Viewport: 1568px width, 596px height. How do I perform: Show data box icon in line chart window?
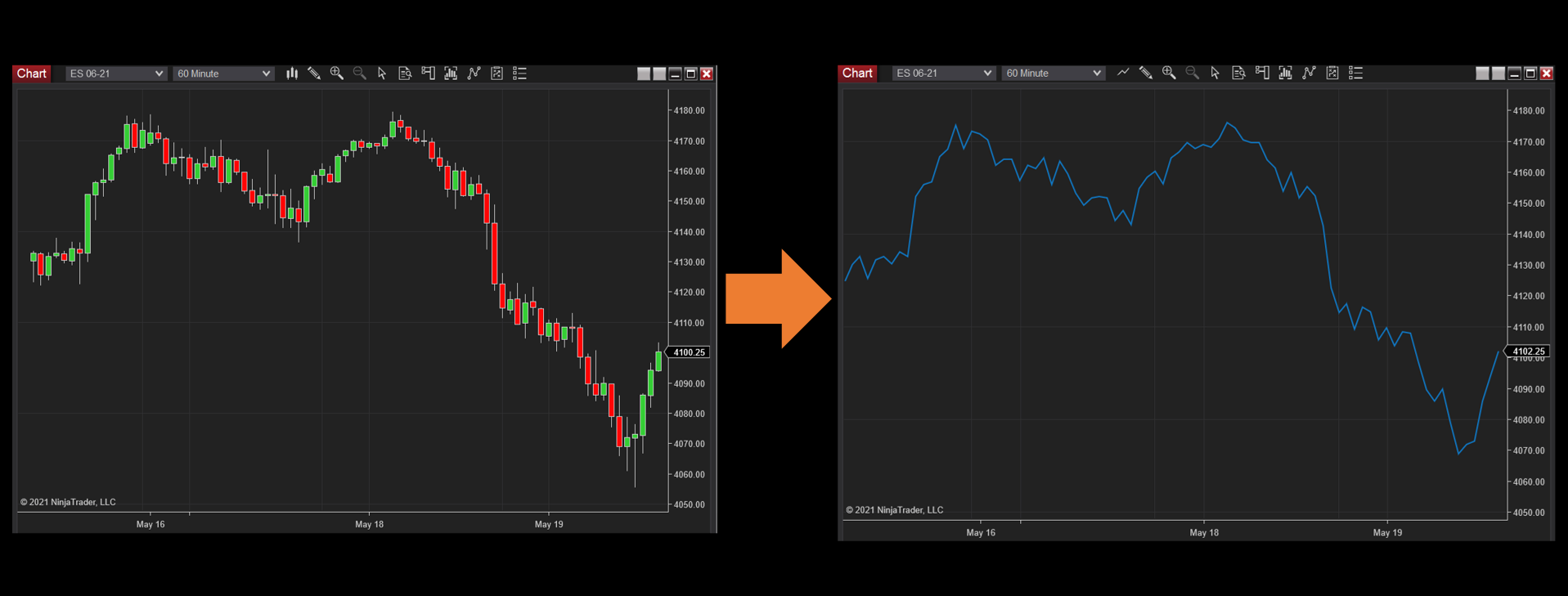click(1238, 73)
